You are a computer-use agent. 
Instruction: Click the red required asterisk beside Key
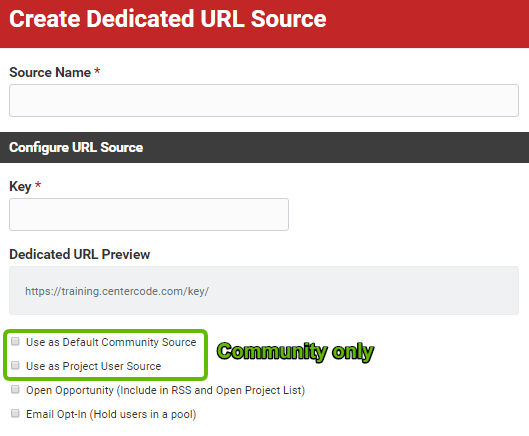[38, 185]
